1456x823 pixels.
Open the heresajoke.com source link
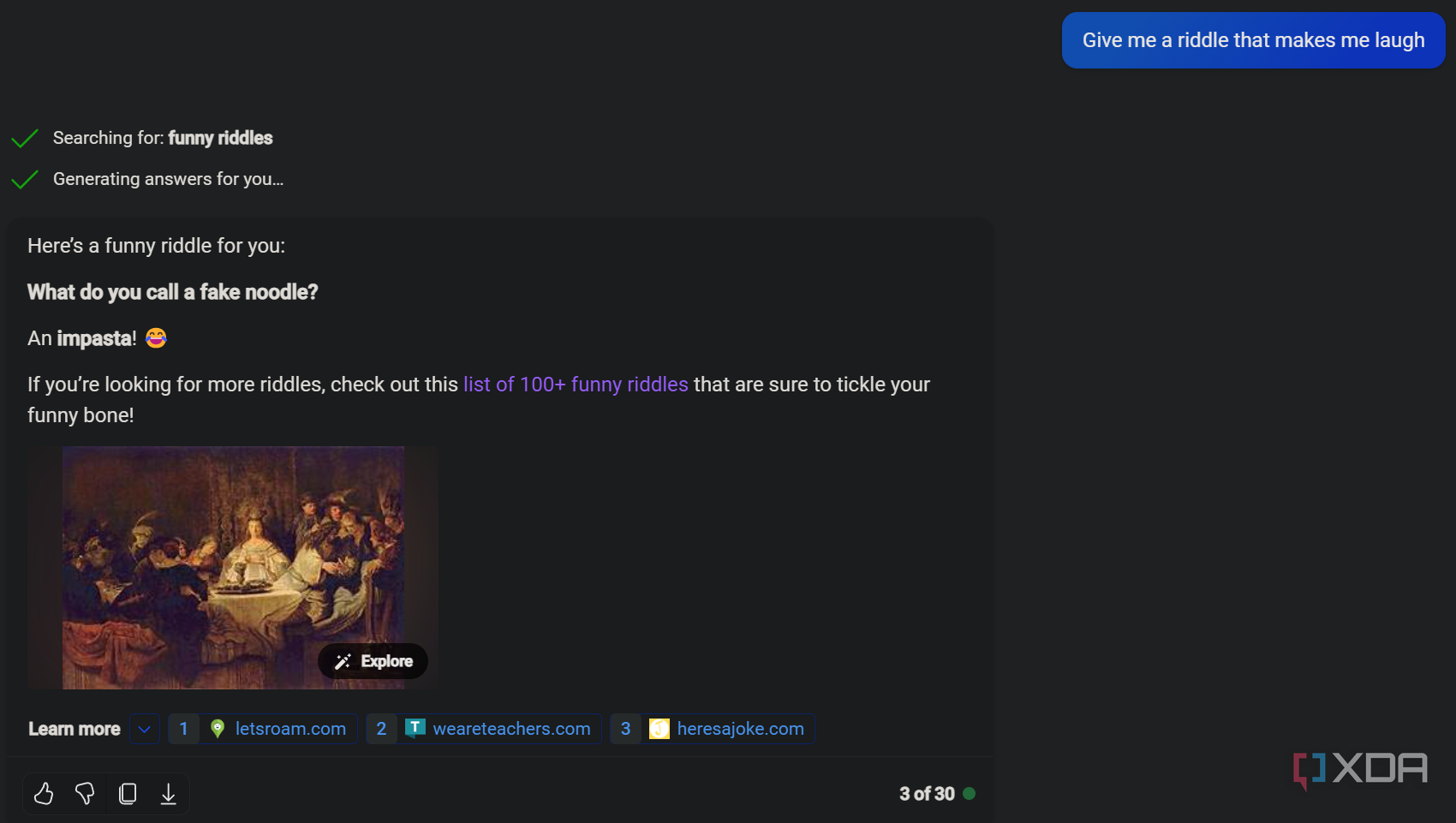pyautogui.click(x=740, y=729)
